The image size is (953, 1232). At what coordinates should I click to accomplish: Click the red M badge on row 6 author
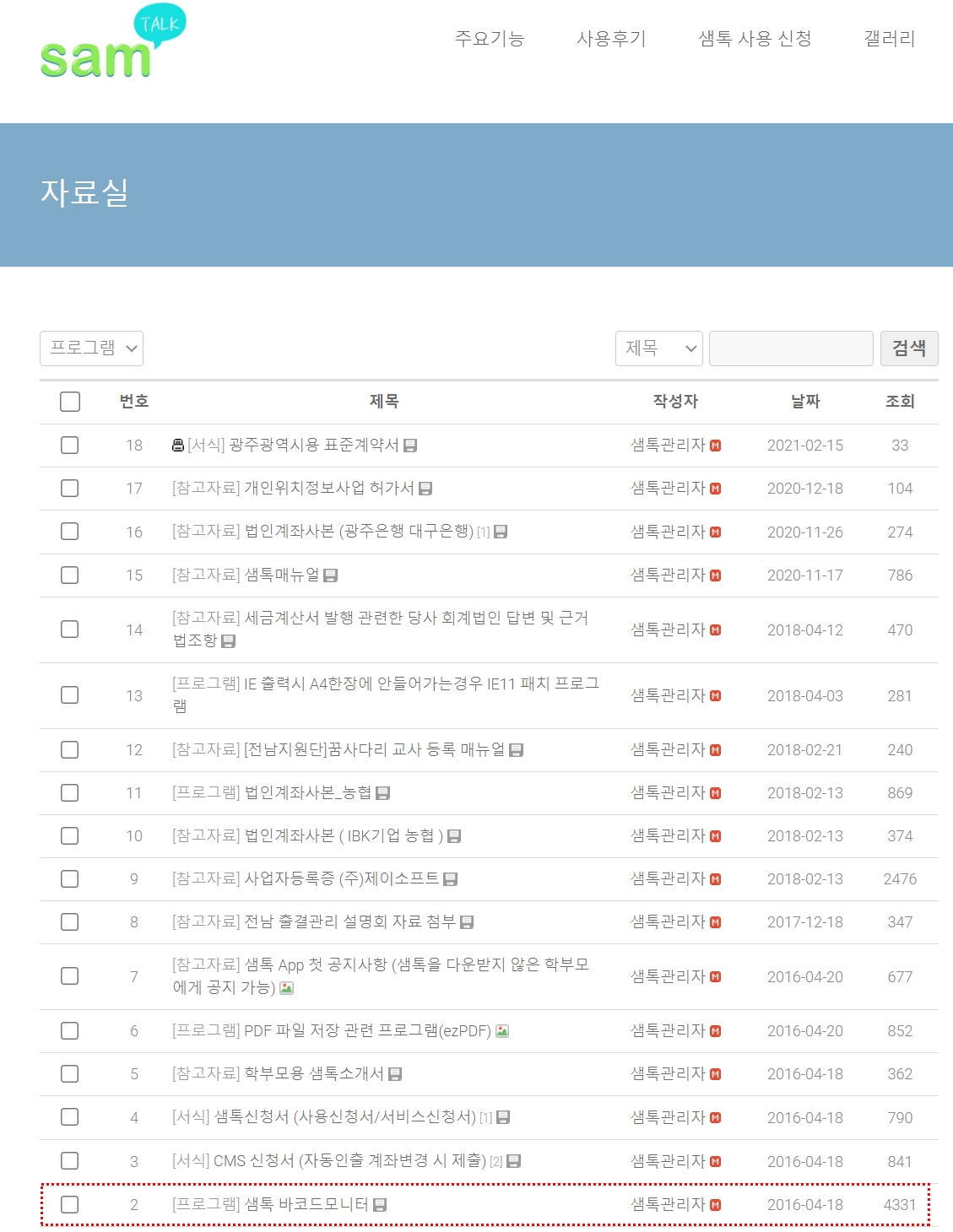(x=716, y=1031)
